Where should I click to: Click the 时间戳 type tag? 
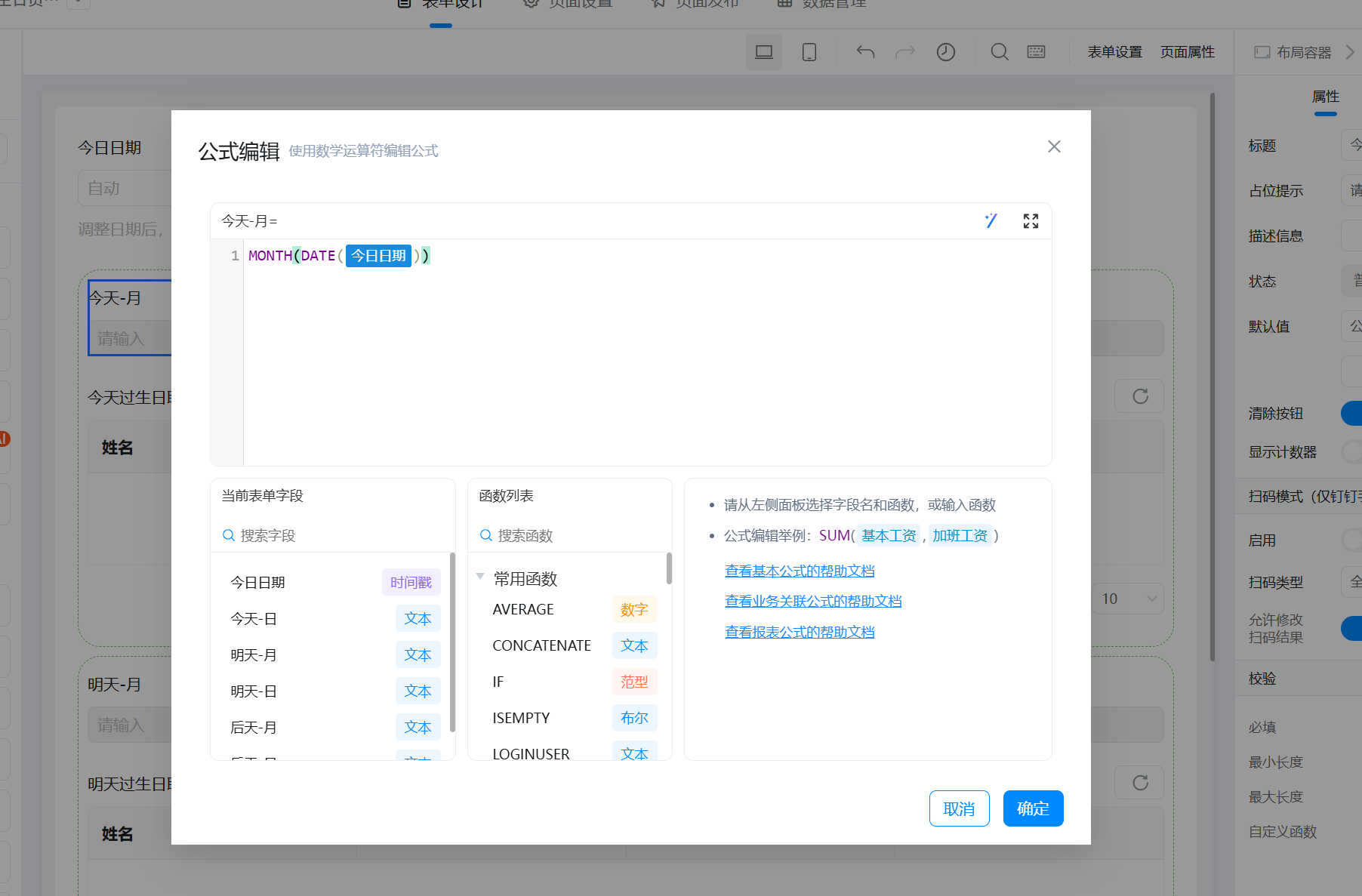pos(411,582)
